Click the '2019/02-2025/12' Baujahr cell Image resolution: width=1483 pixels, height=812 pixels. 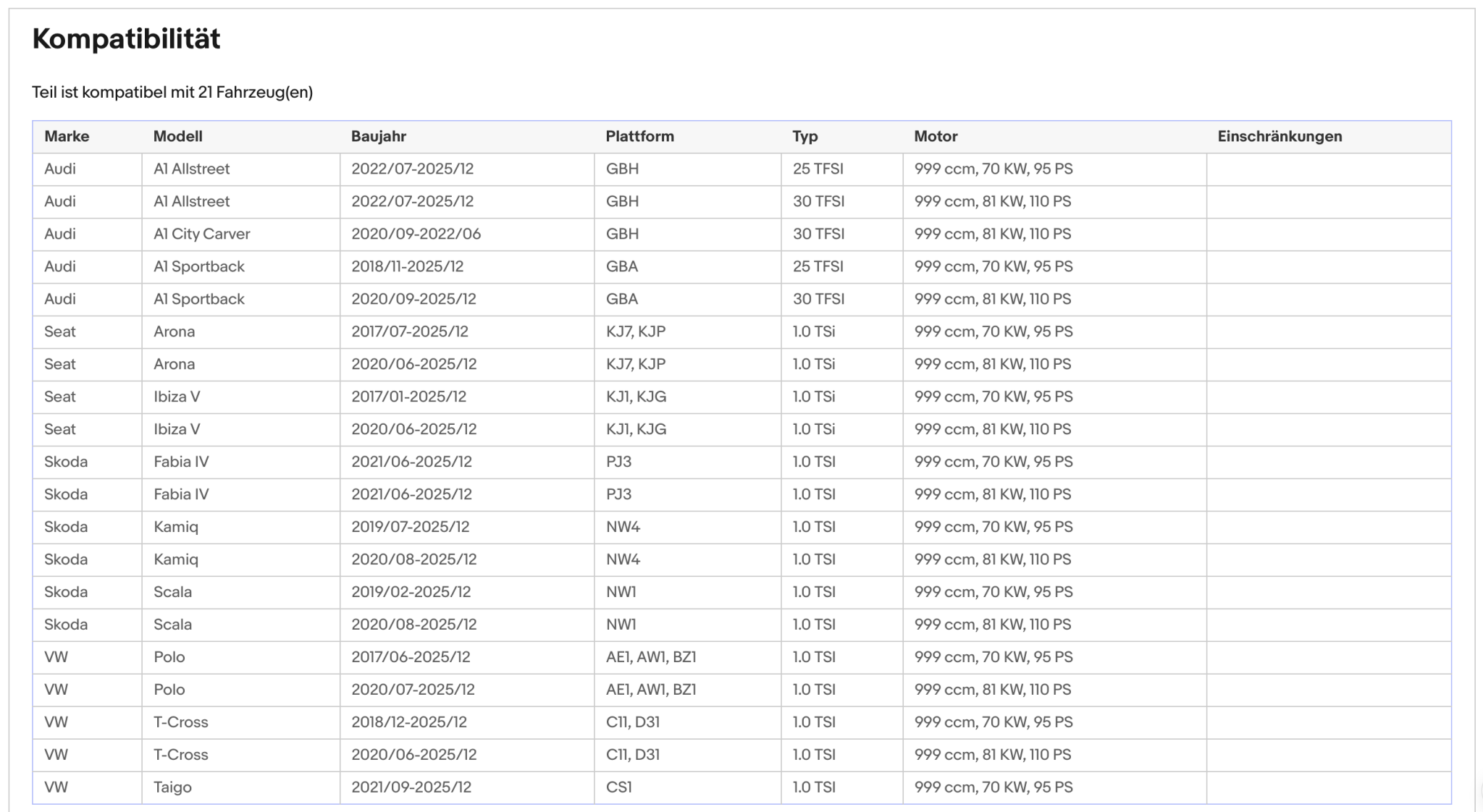[x=411, y=592]
